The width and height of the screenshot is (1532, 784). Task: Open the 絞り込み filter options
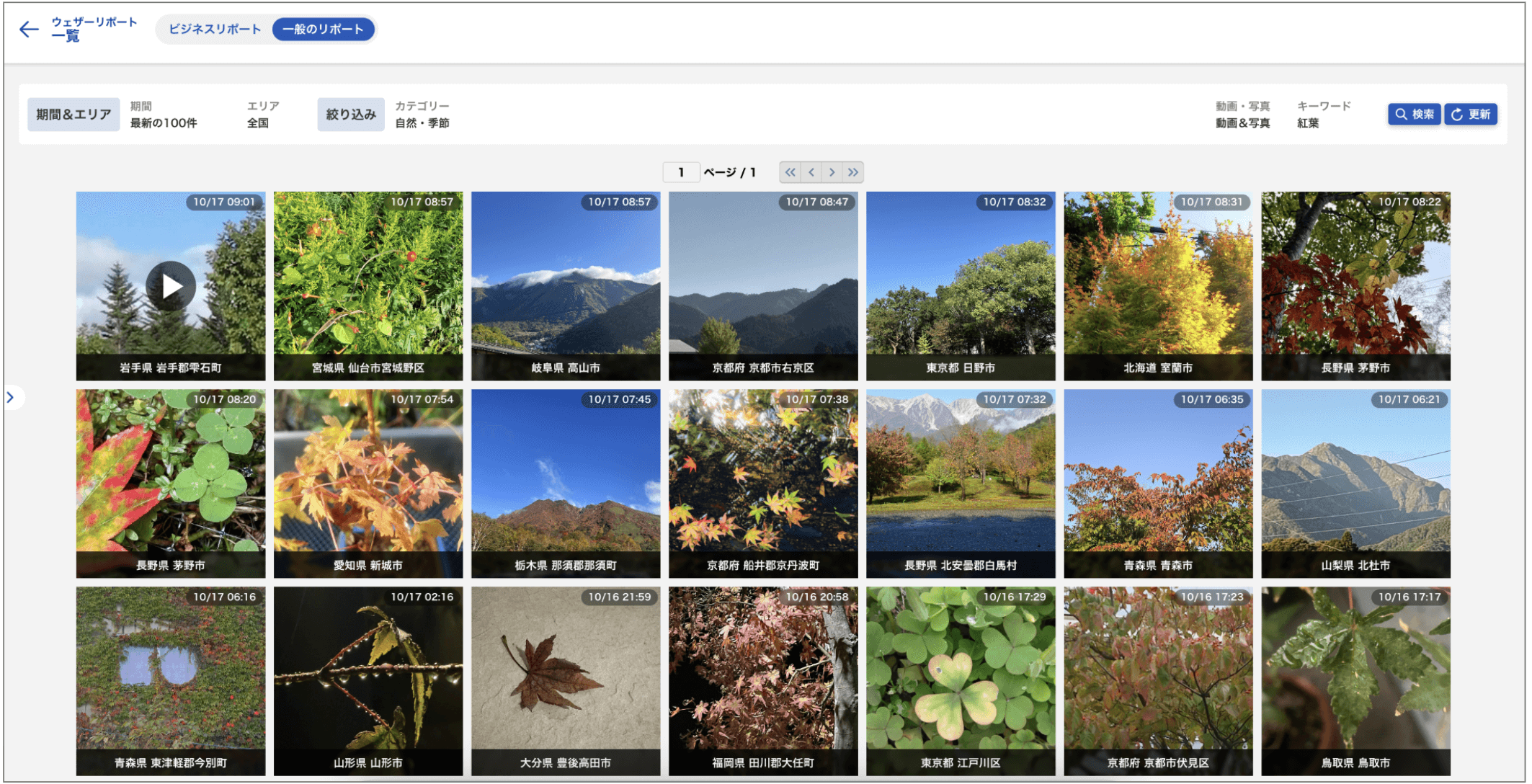coord(350,115)
